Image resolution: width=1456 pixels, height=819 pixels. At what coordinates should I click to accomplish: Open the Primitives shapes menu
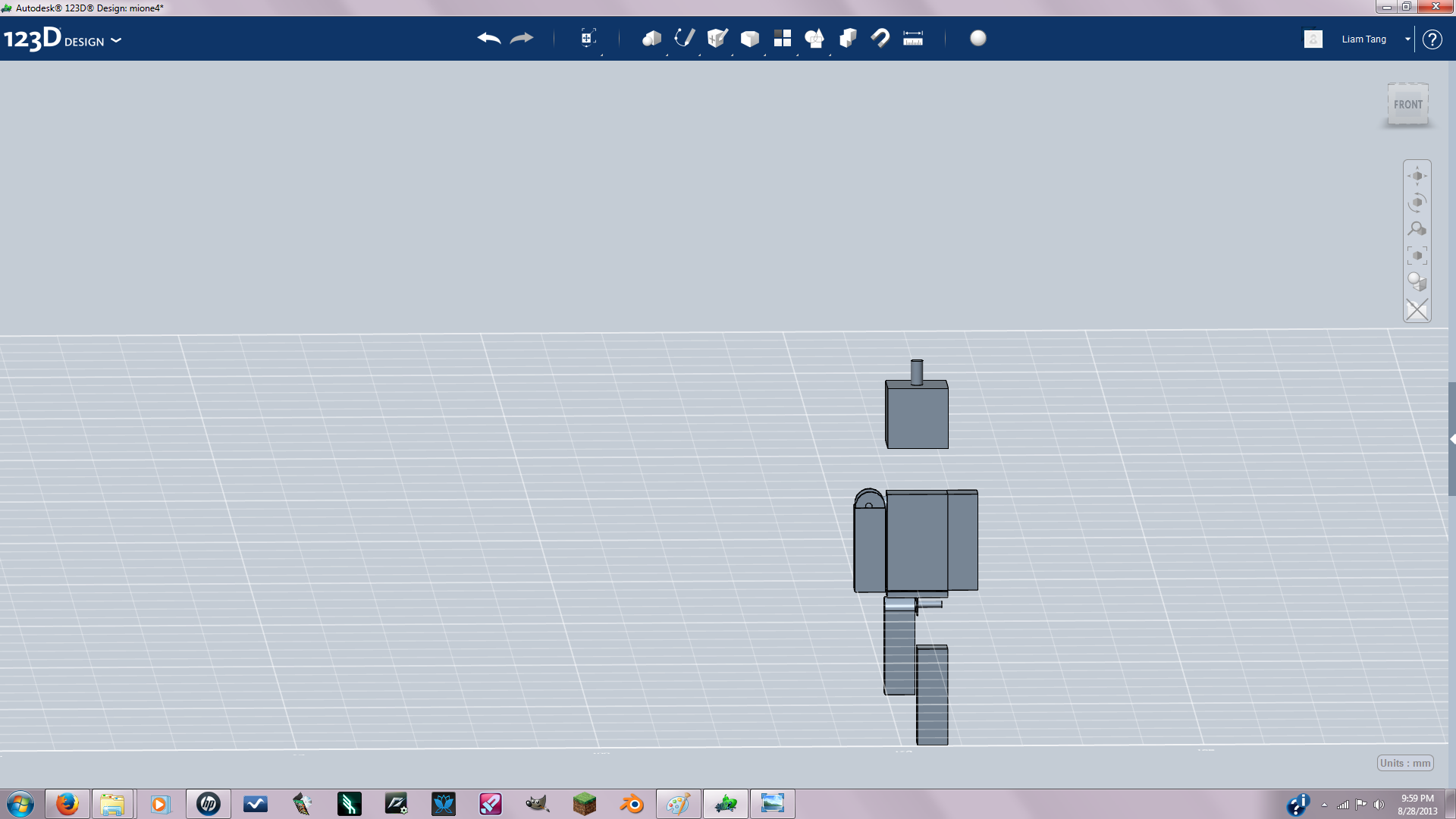click(x=651, y=39)
